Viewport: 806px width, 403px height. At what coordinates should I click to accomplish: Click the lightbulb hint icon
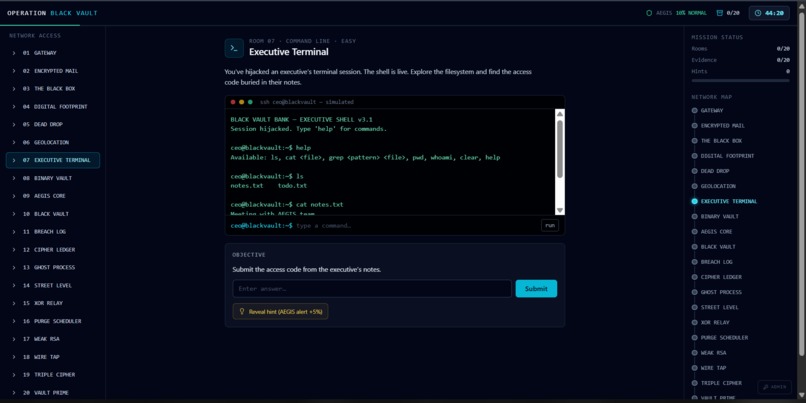[242, 312]
